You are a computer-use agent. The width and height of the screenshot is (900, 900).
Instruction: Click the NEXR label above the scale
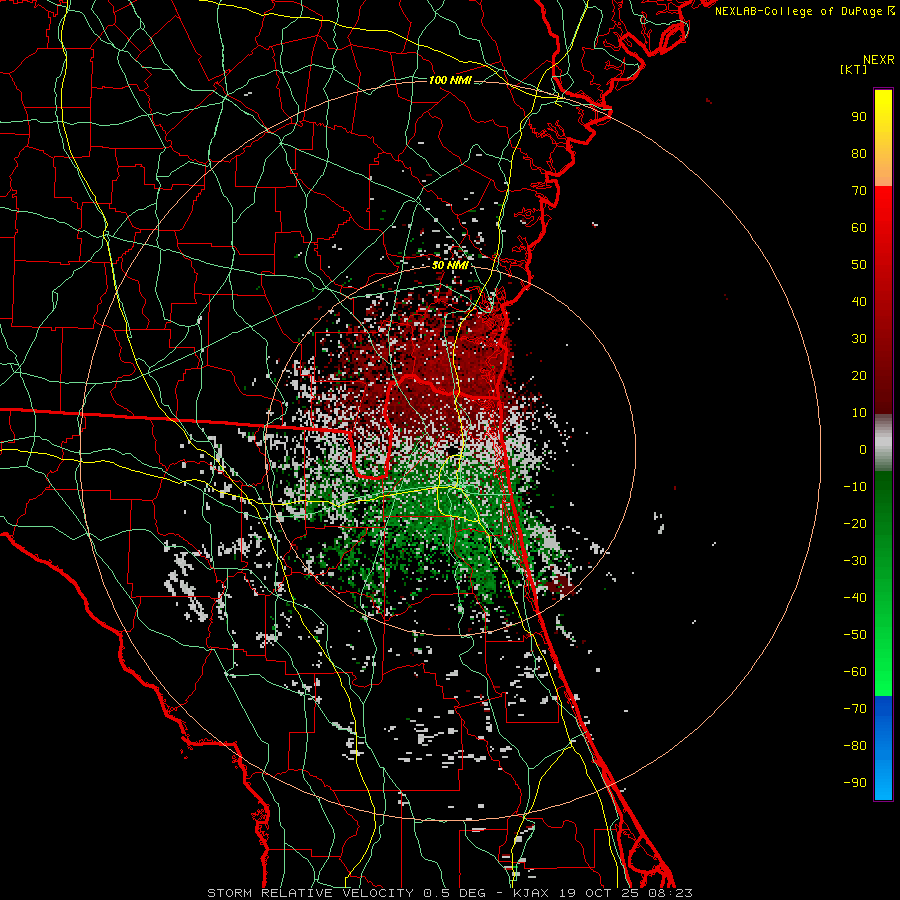[878, 60]
